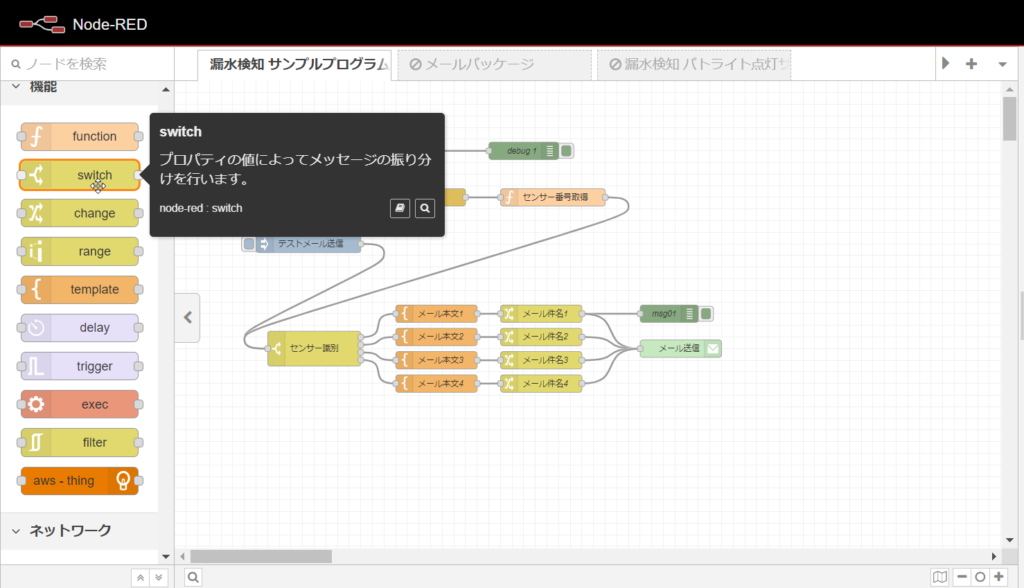The image size is (1024, 588).
Task: Select the メール本文1 template node
Action: 436,314
